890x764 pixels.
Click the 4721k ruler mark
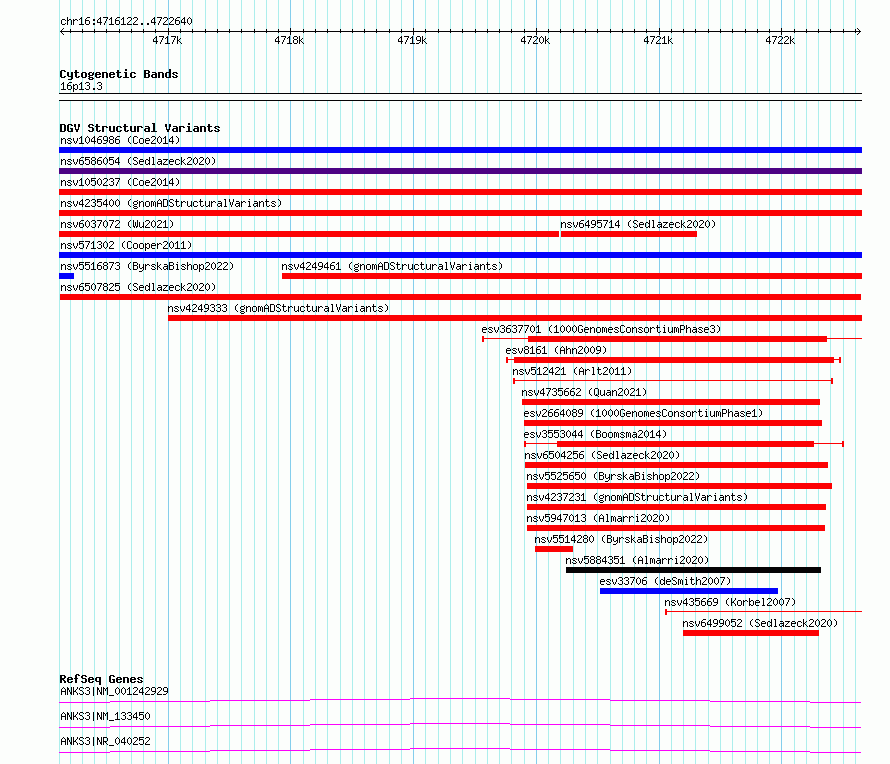[x=658, y=40]
